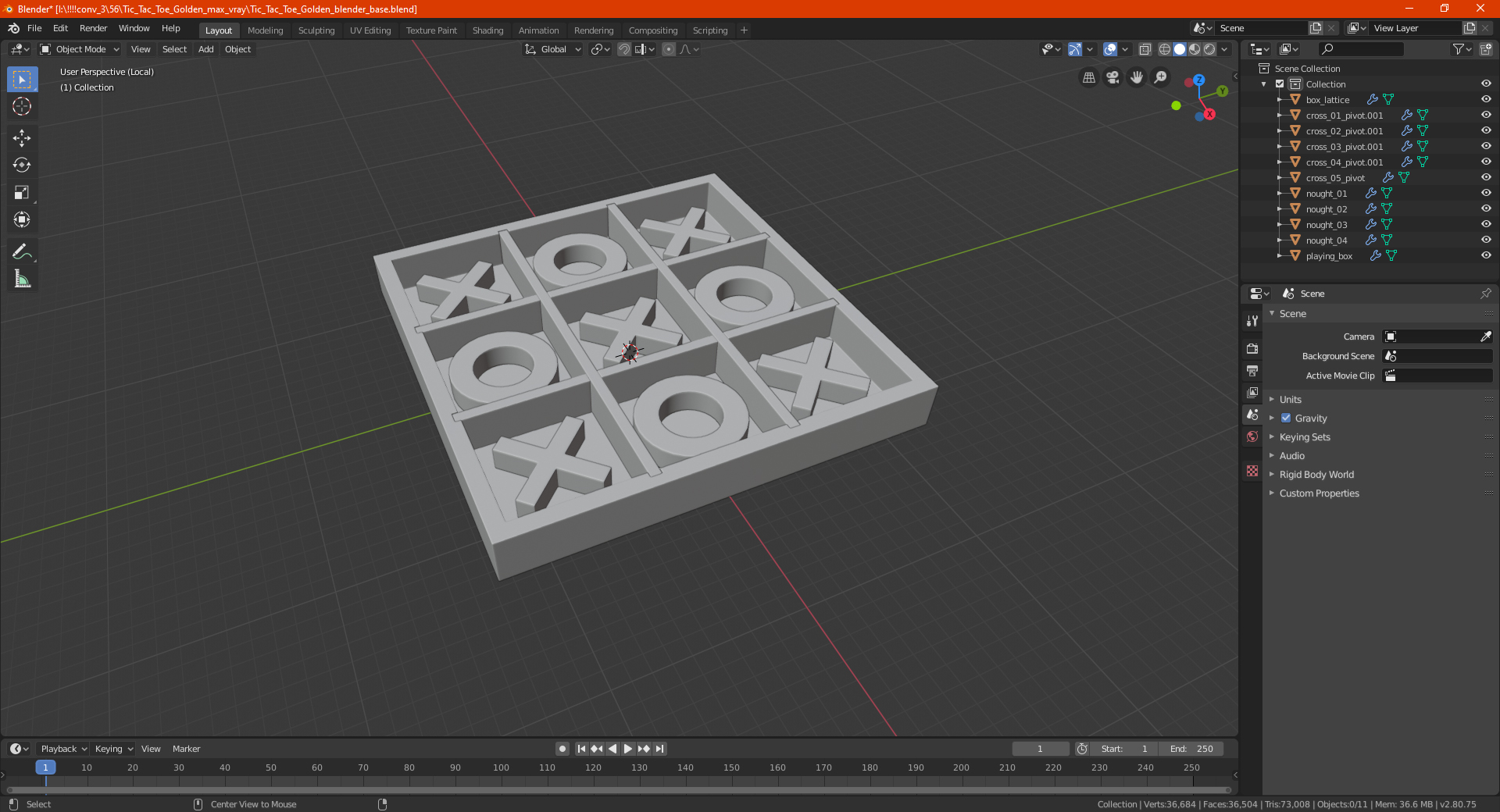Viewport: 1500px width, 812px height.
Task: Open the Keying dropdown
Action: [x=113, y=749]
